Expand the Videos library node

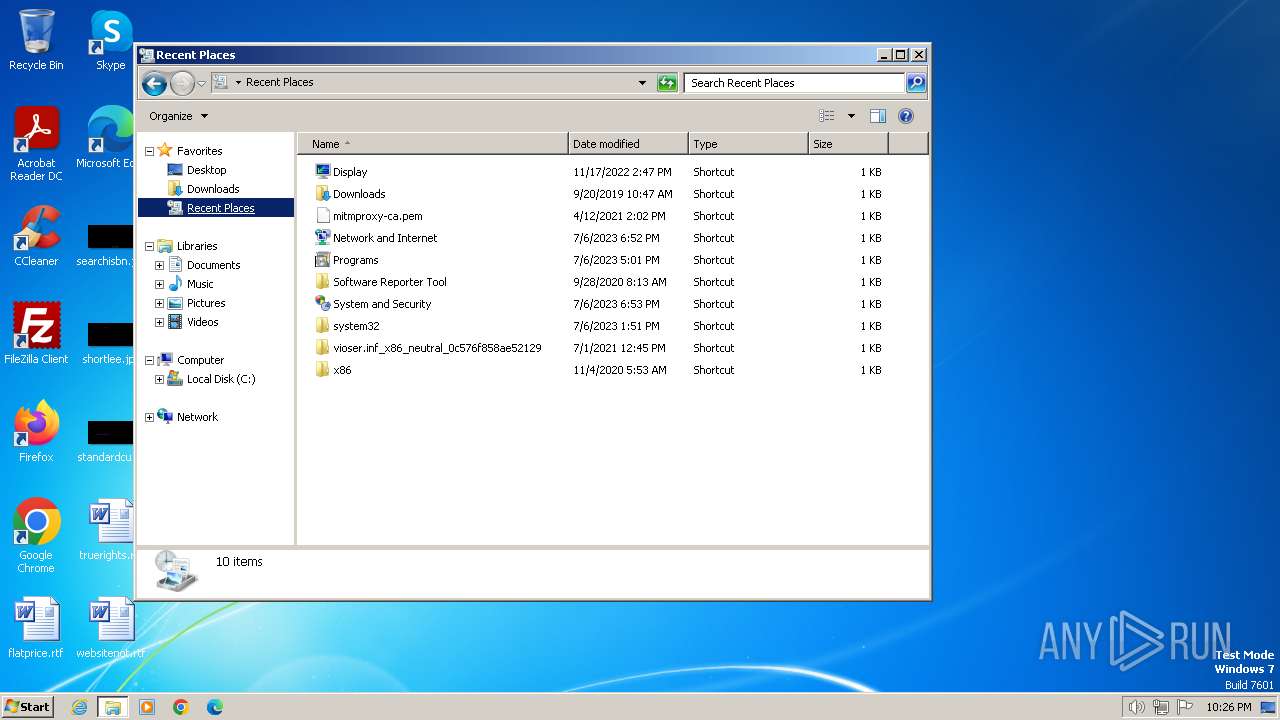pyautogui.click(x=159, y=322)
